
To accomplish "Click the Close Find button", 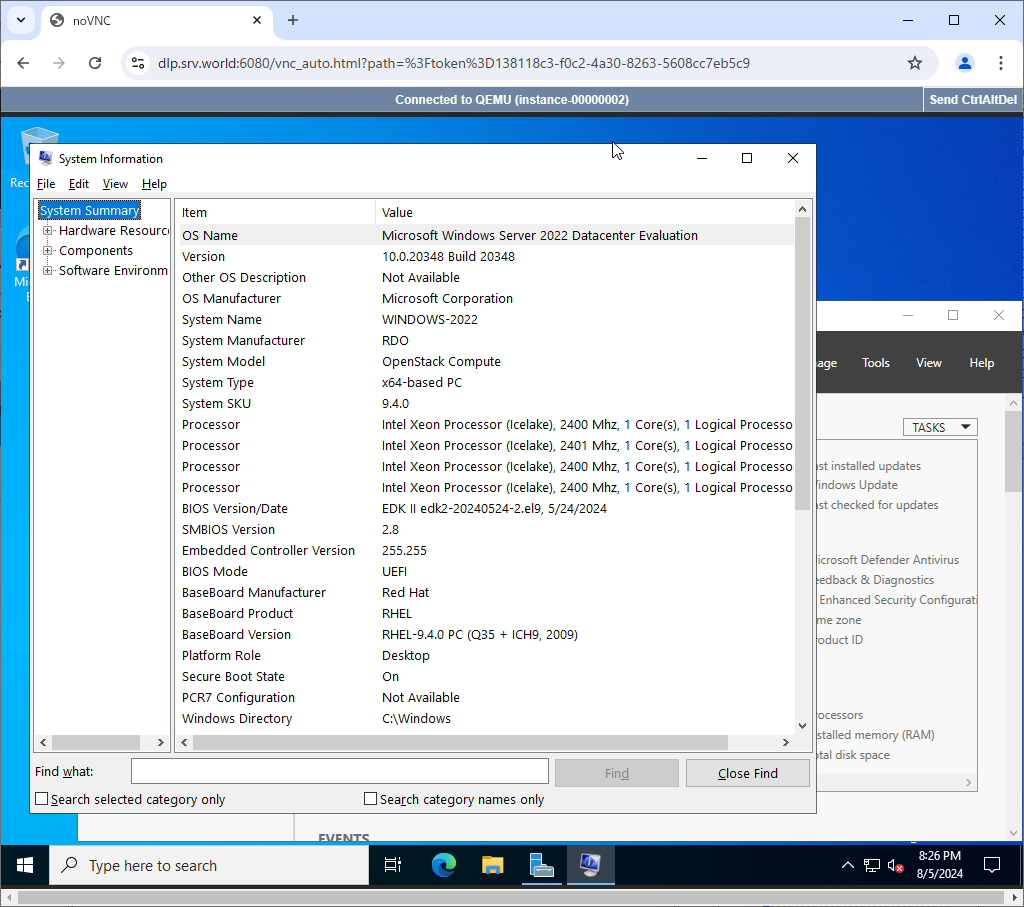I will coord(748,773).
